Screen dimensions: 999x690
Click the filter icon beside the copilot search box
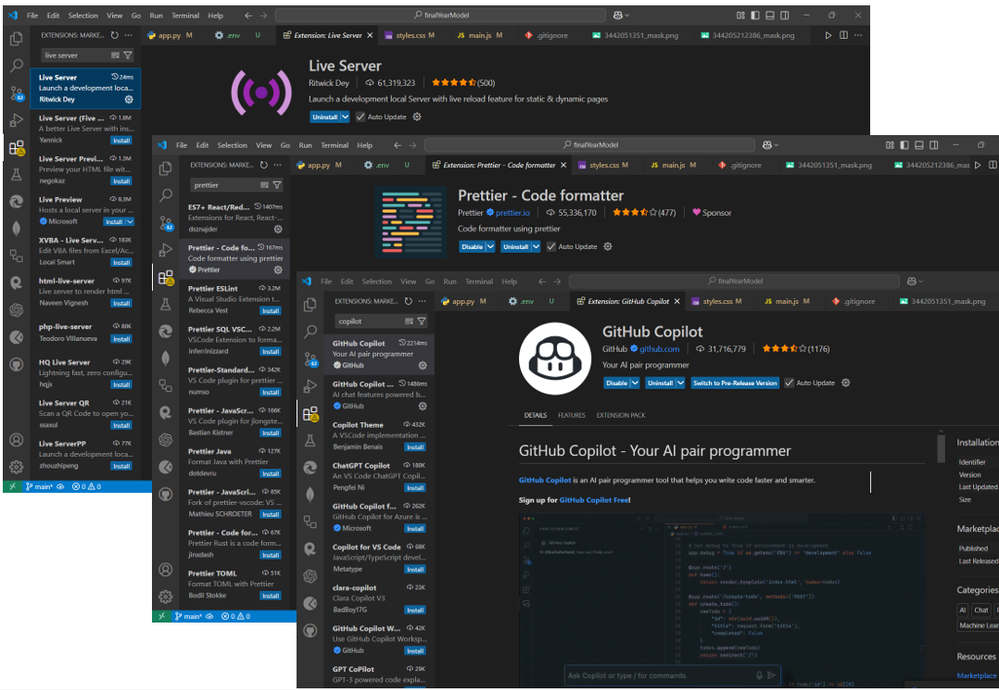(x=421, y=321)
